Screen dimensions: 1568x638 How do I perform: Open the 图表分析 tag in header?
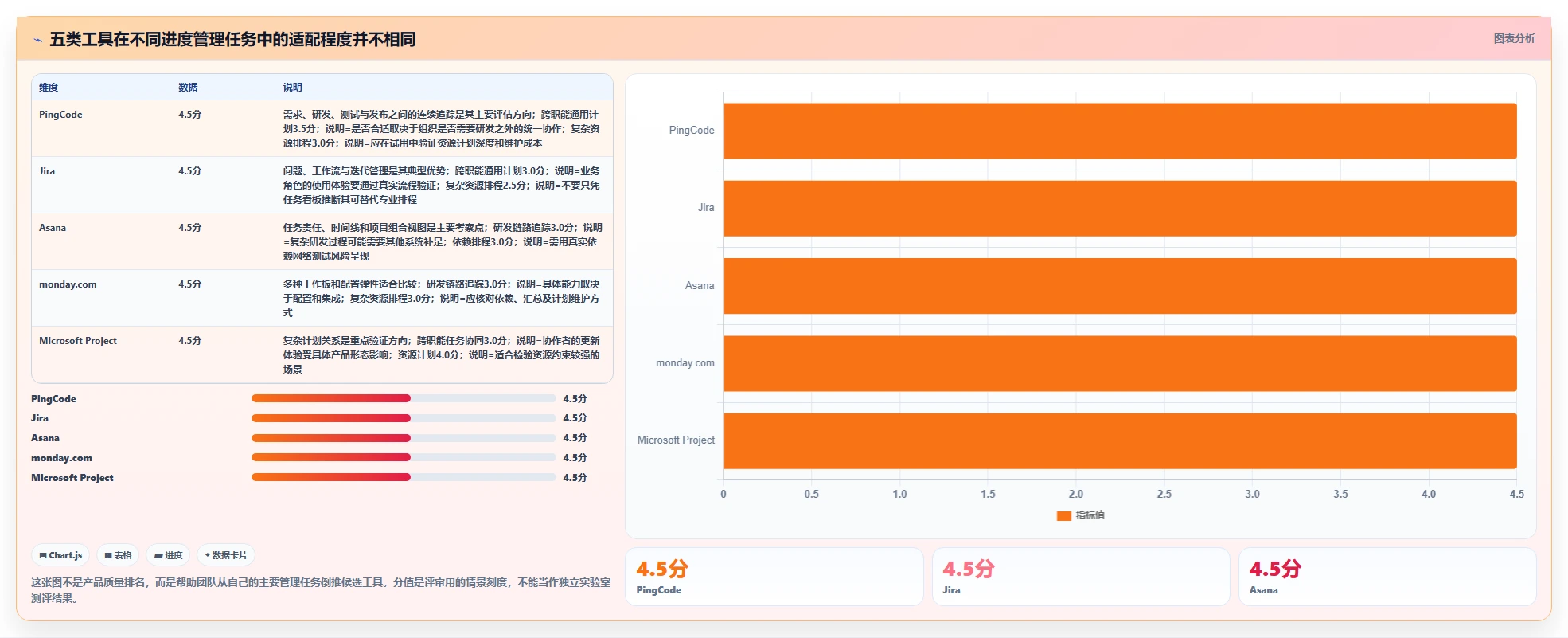(1514, 38)
